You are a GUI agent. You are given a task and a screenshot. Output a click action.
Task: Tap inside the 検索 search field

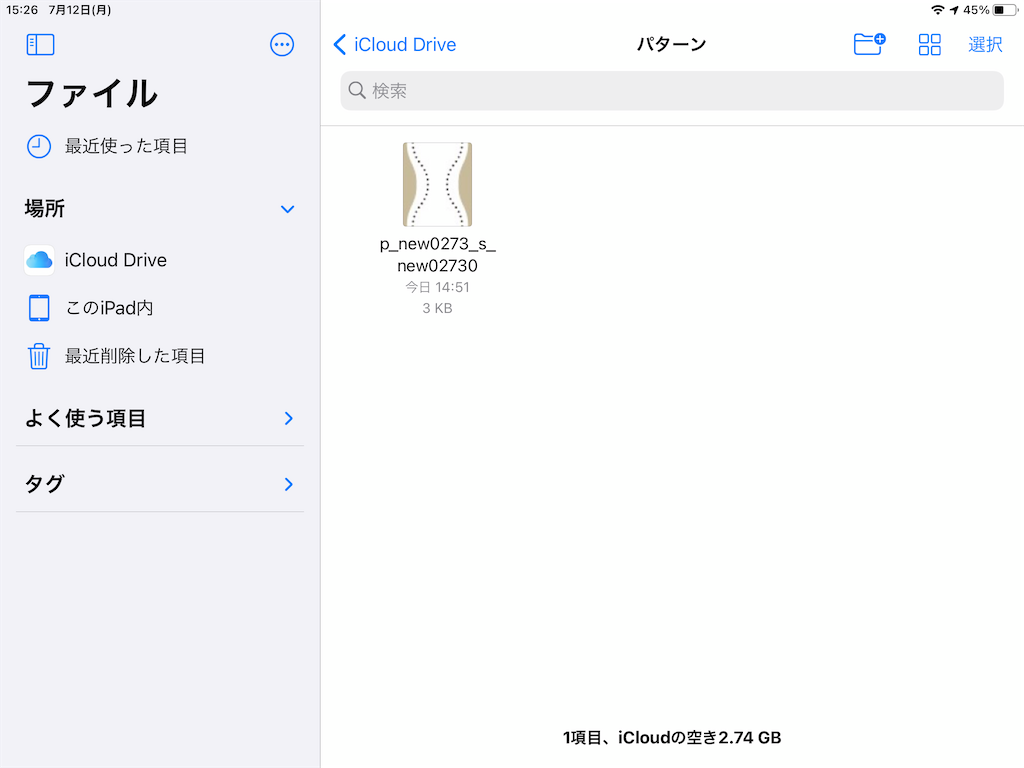click(671, 91)
